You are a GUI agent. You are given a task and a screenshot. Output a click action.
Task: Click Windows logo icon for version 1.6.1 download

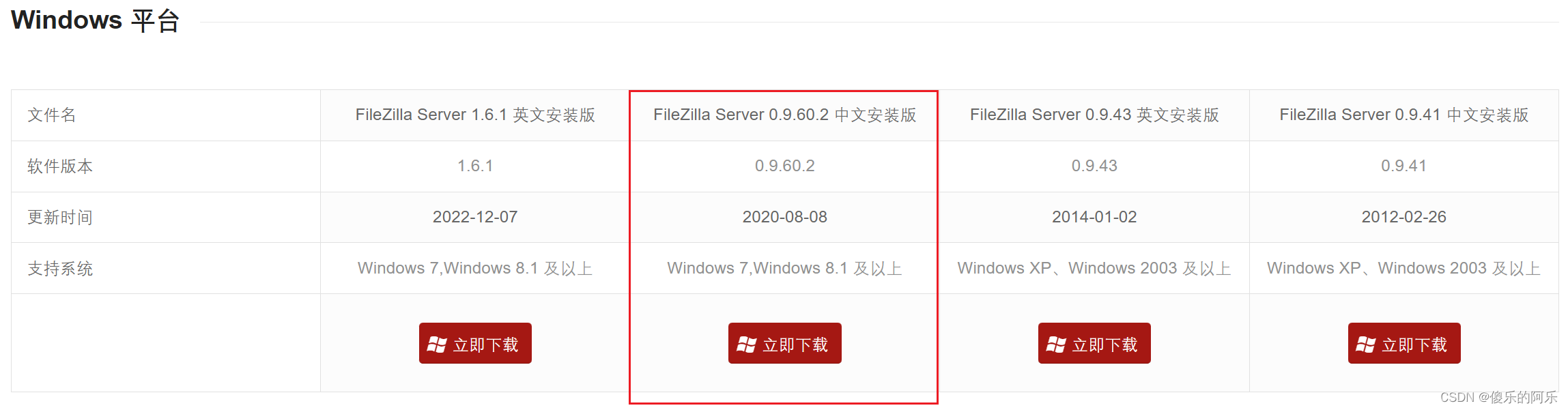click(x=437, y=345)
